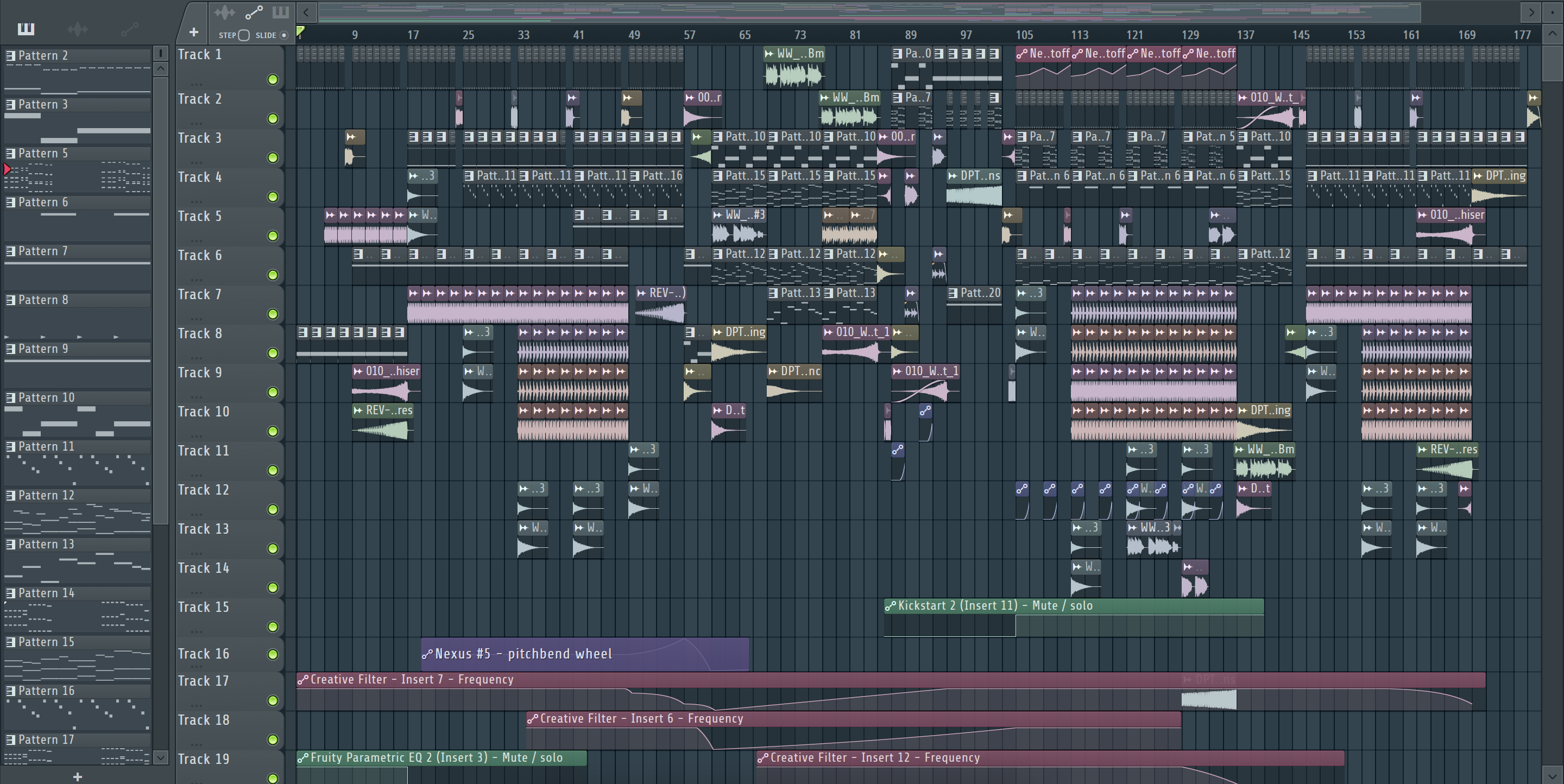
Task: Click the Pattern 10 piano-roll icon
Action: point(10,398)
